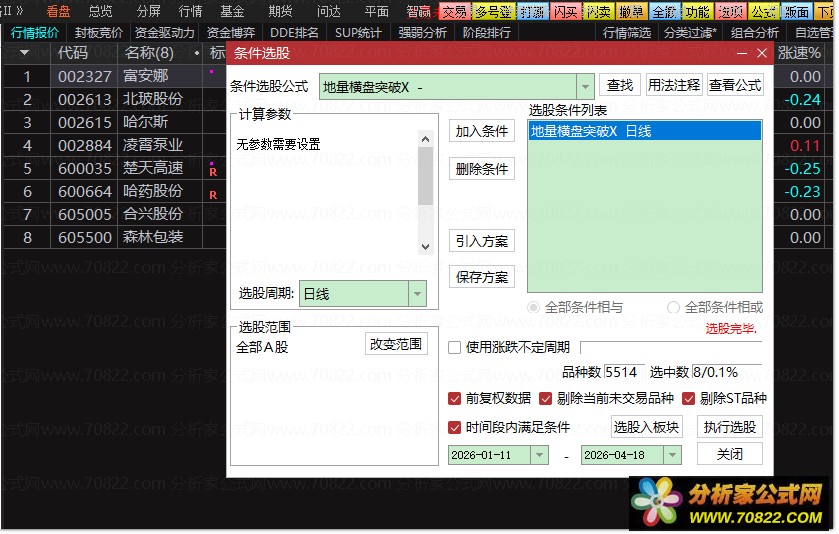Open the 选股周期 日线 dropdown
The height and width of the screenshot is (534, 839).
pos(417,294)
